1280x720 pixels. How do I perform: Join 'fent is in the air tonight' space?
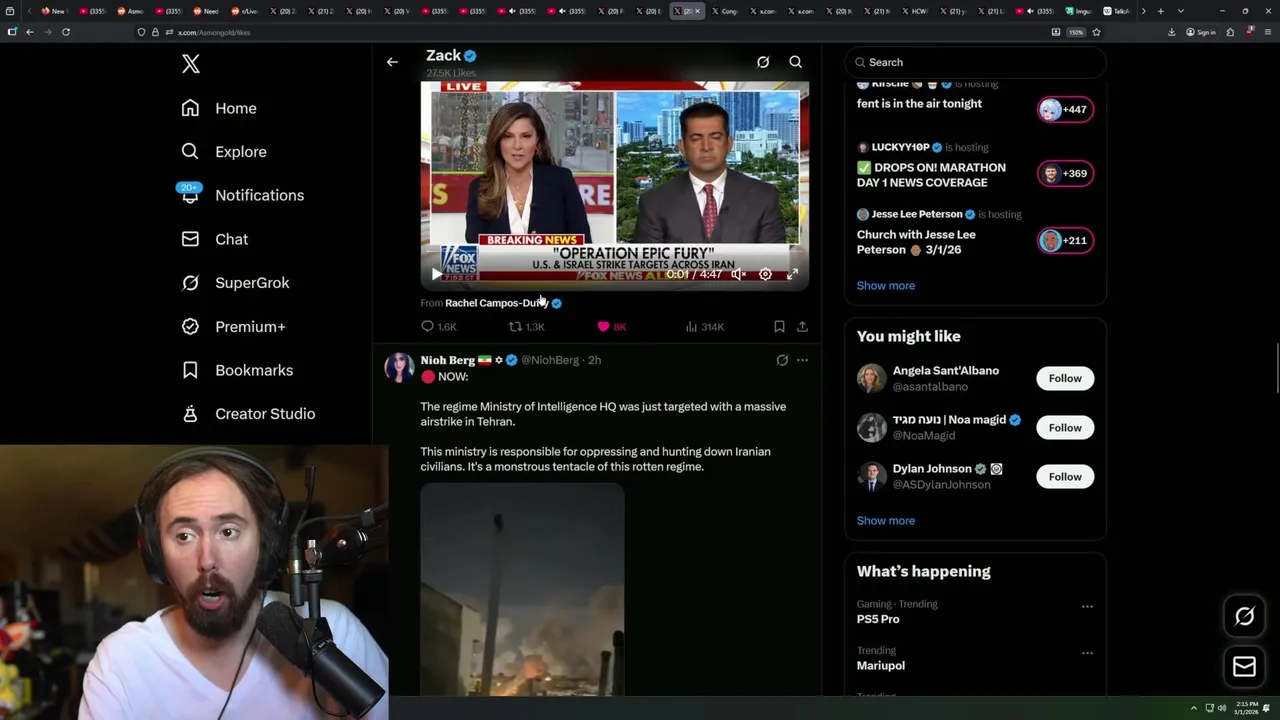point(919,104)
